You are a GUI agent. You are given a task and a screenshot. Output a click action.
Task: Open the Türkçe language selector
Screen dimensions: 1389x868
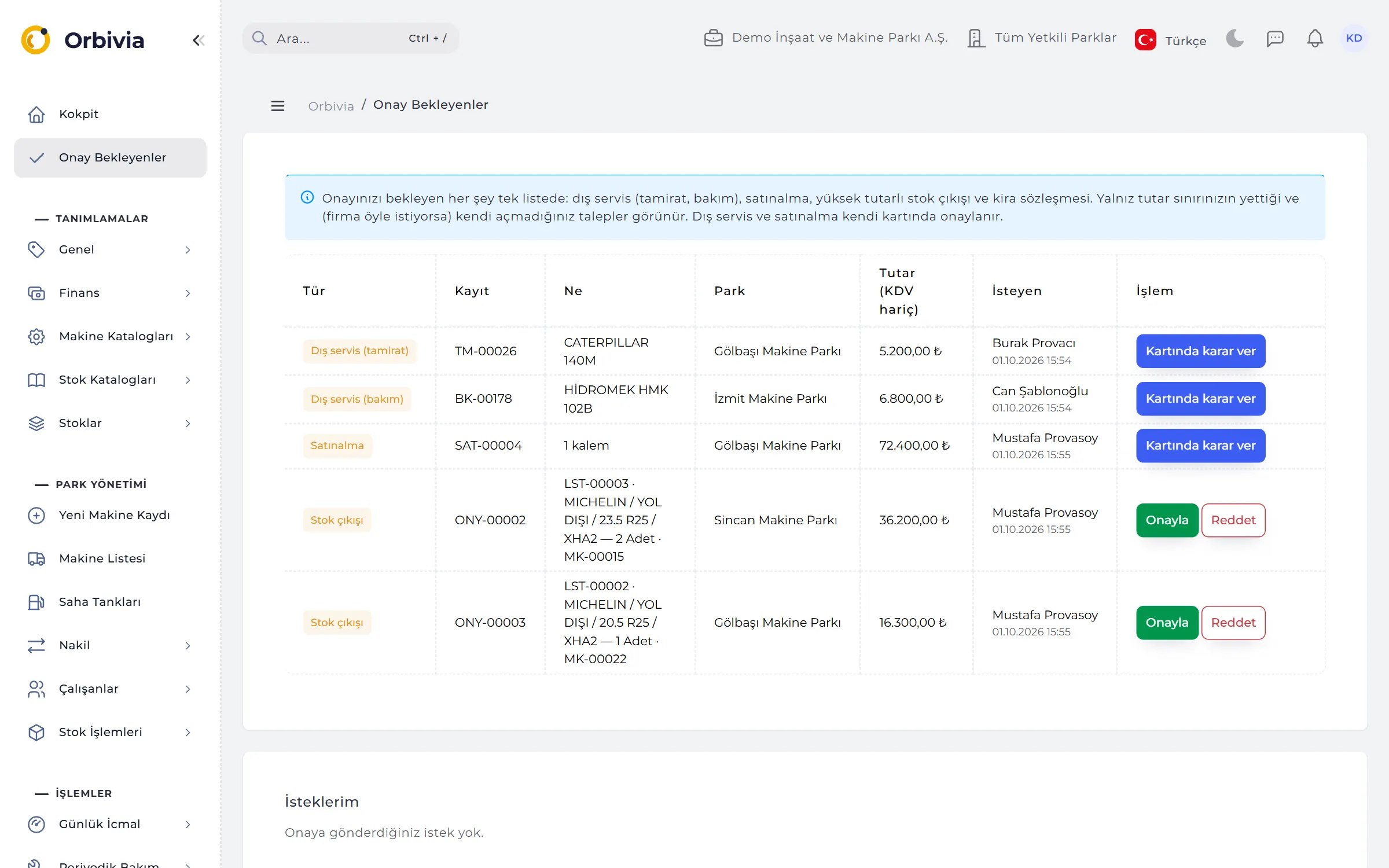coord(1170,40)
